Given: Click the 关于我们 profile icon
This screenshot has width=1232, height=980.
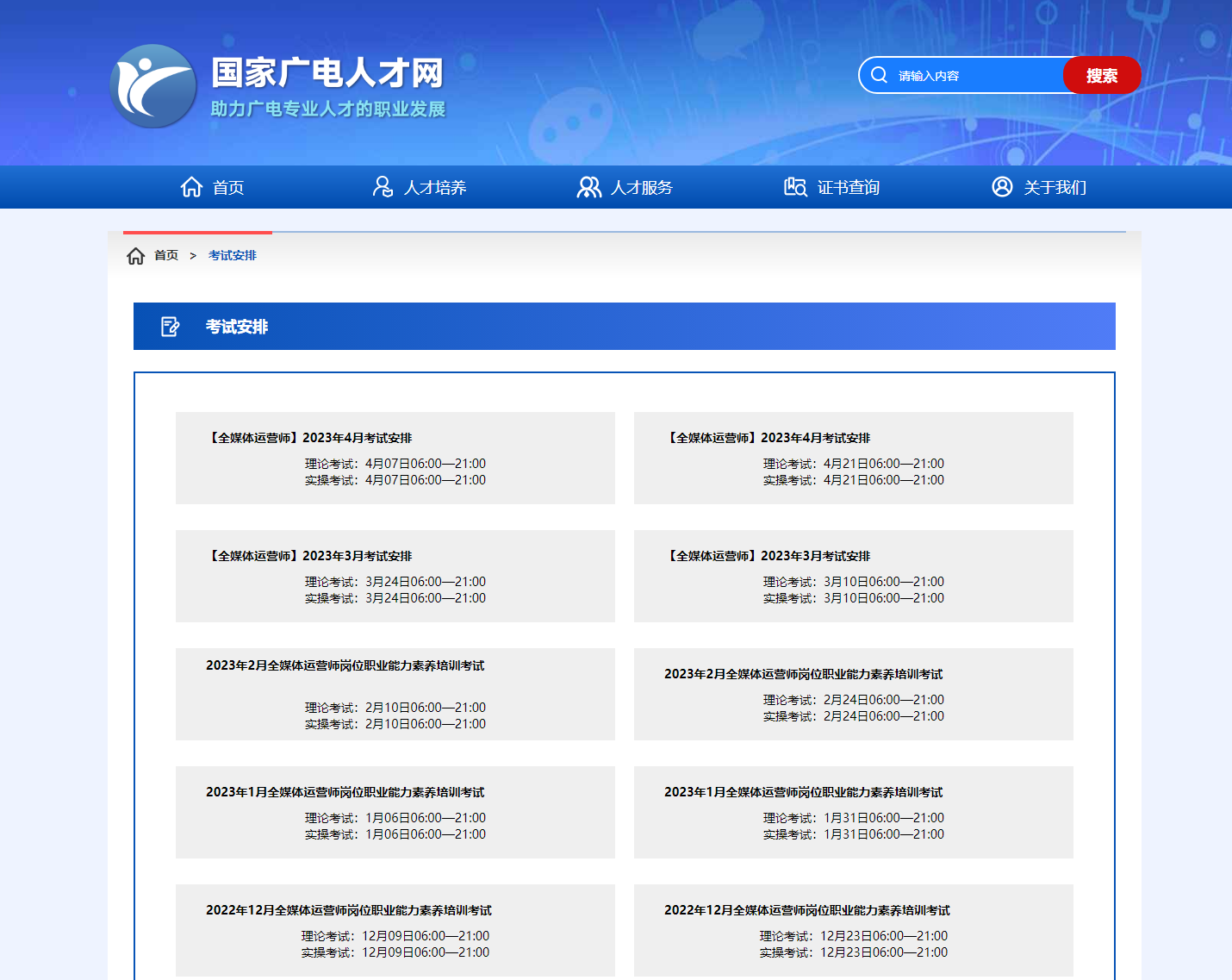Looking at the screenshot, I should click(1002, 186).
